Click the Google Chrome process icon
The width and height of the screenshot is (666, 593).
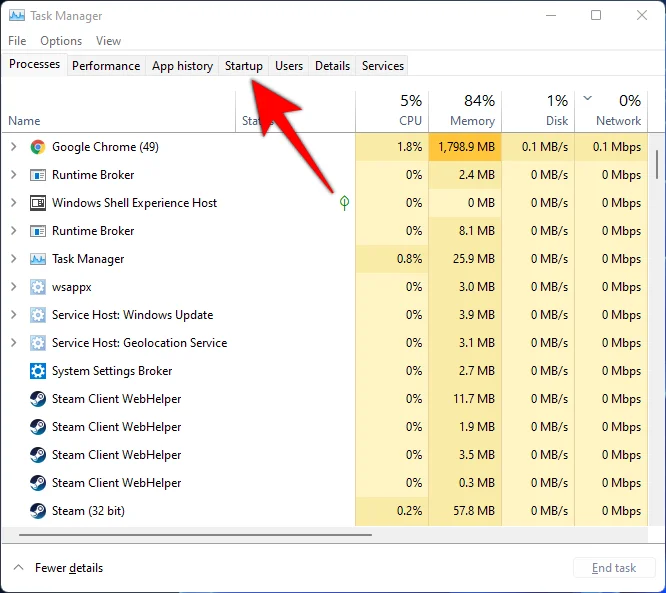coord(38,147)
